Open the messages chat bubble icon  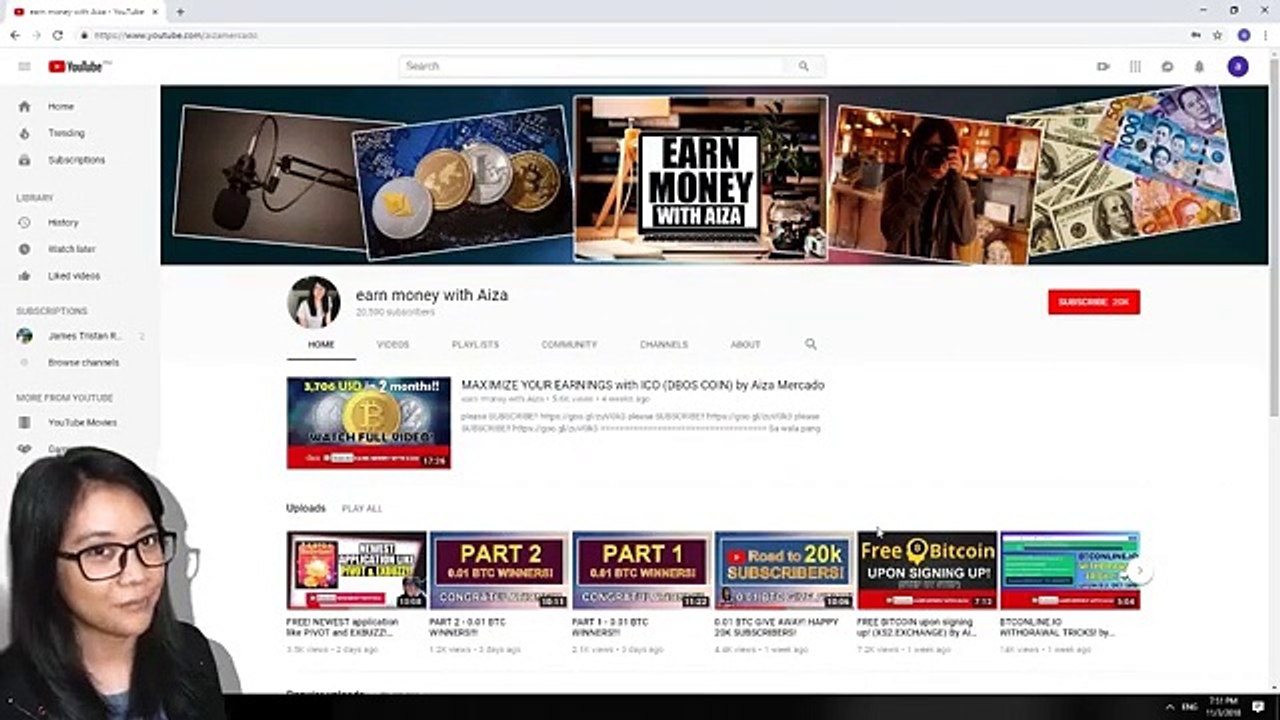[x=1167, y=66]
